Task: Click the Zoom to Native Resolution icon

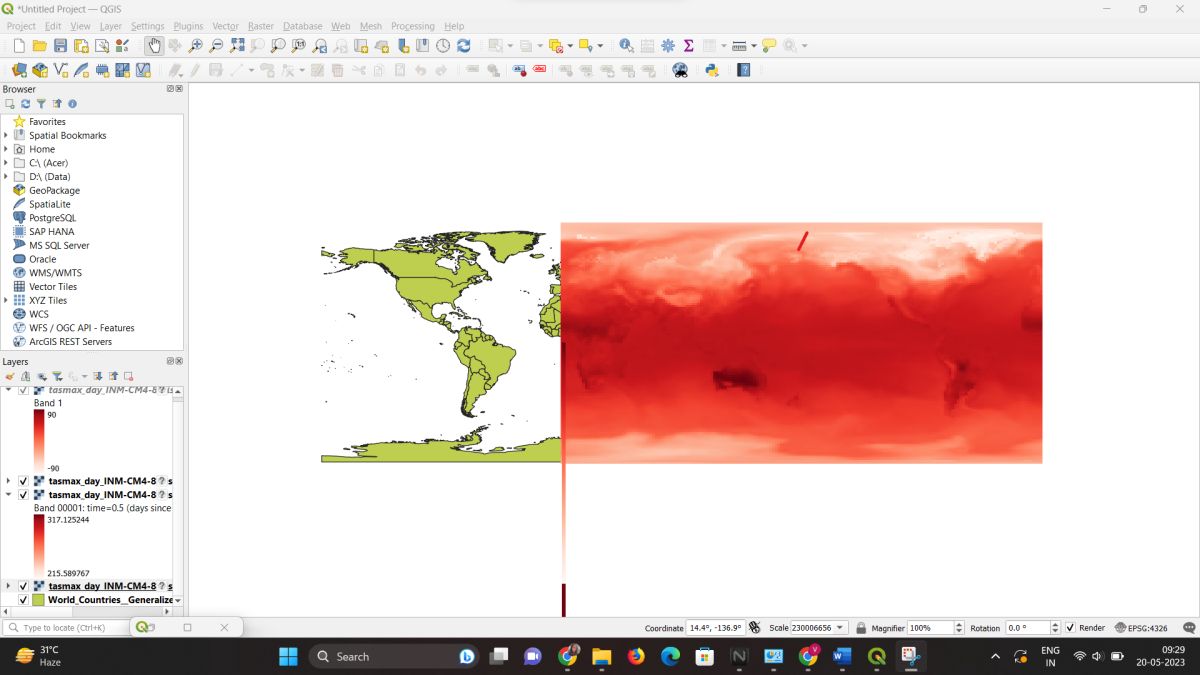Action: click(299, 46)
